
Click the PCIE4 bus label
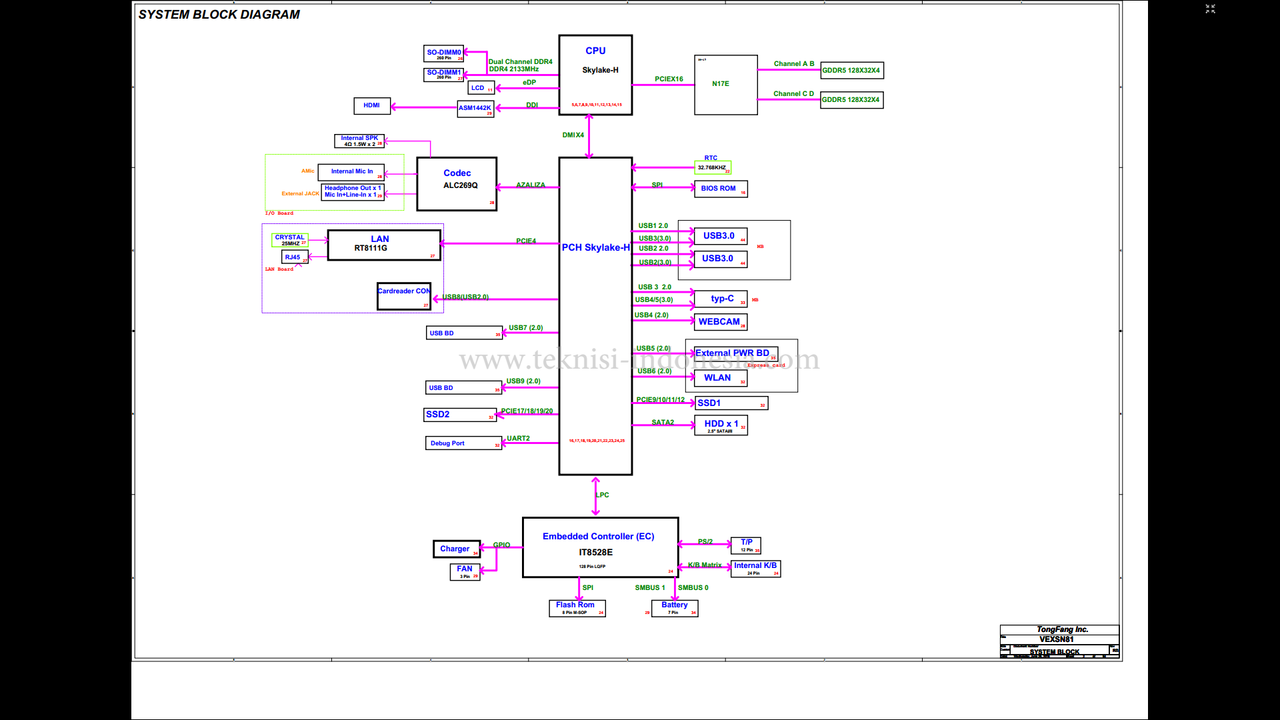tap(526, 241)
